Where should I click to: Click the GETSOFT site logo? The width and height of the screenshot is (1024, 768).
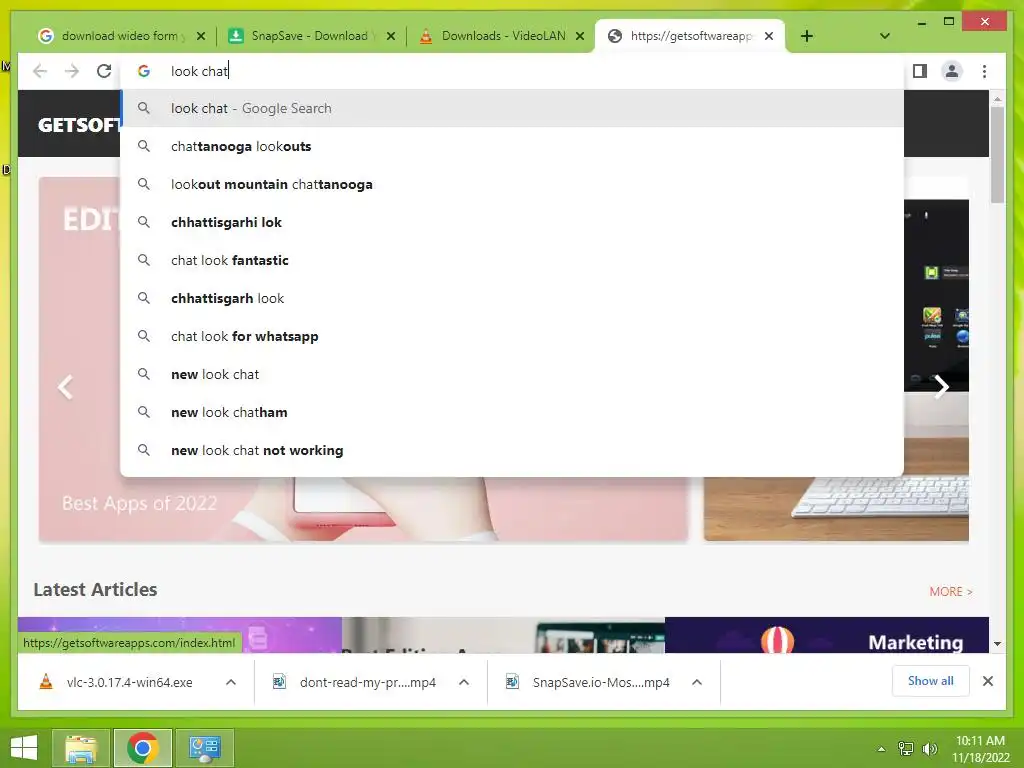click(79, 124)
